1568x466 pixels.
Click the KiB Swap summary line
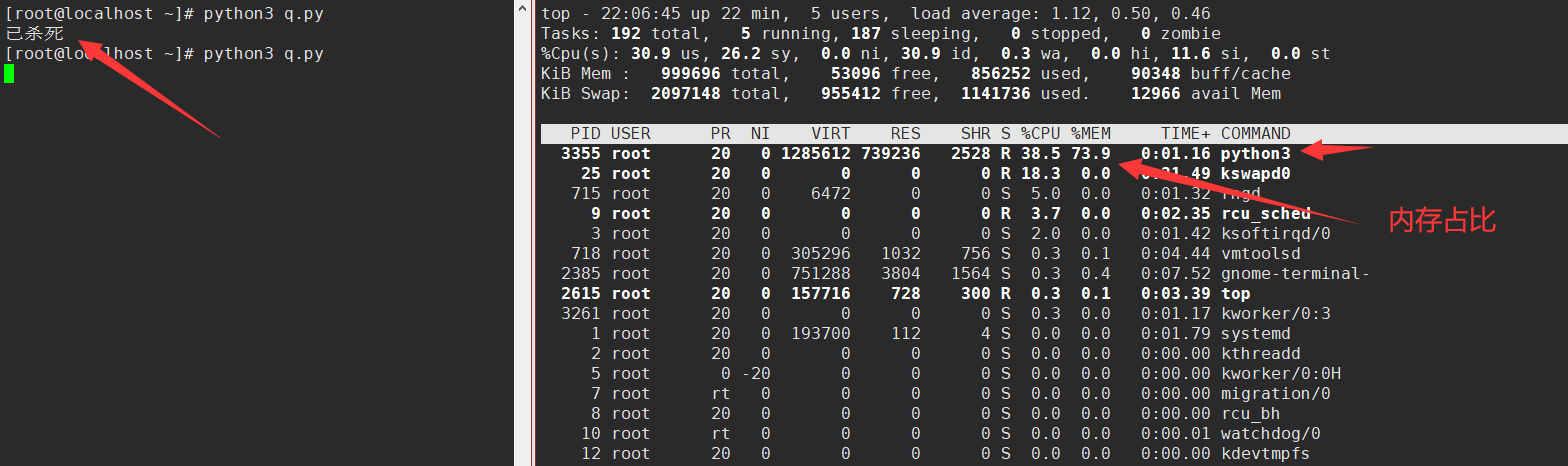coord(910,94)
